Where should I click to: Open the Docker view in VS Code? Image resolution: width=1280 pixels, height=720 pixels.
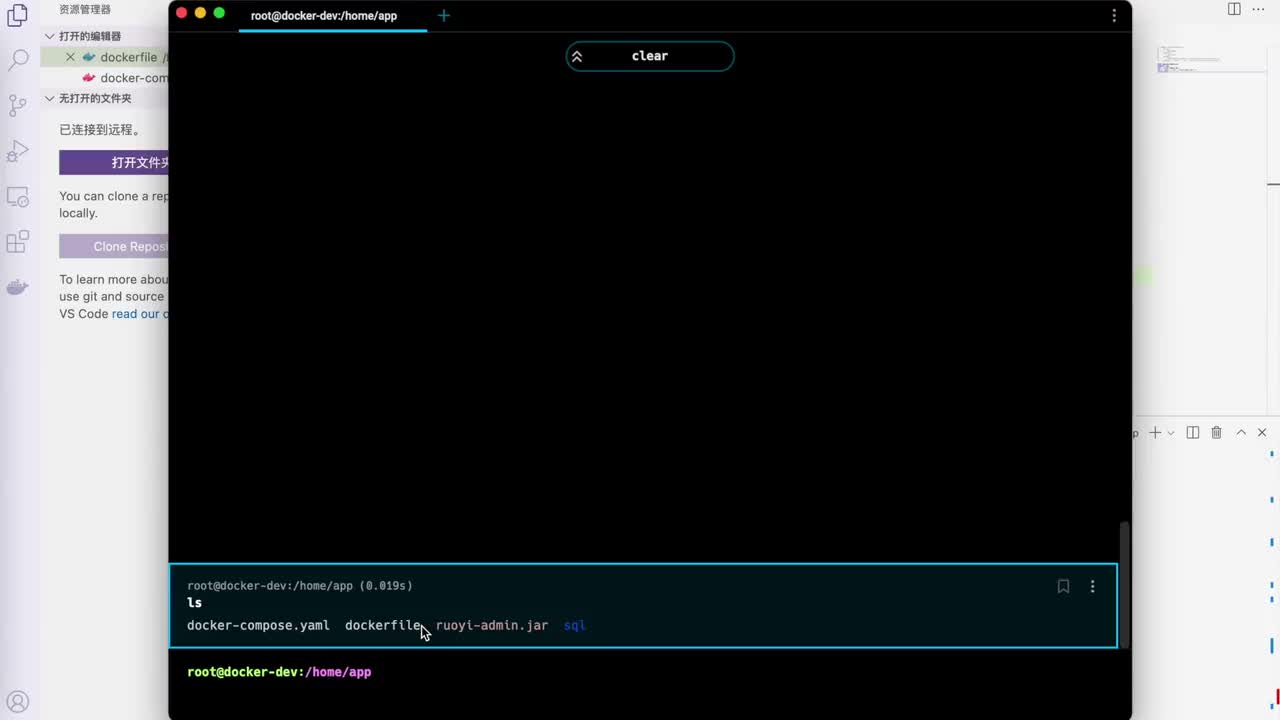[18, 288]
